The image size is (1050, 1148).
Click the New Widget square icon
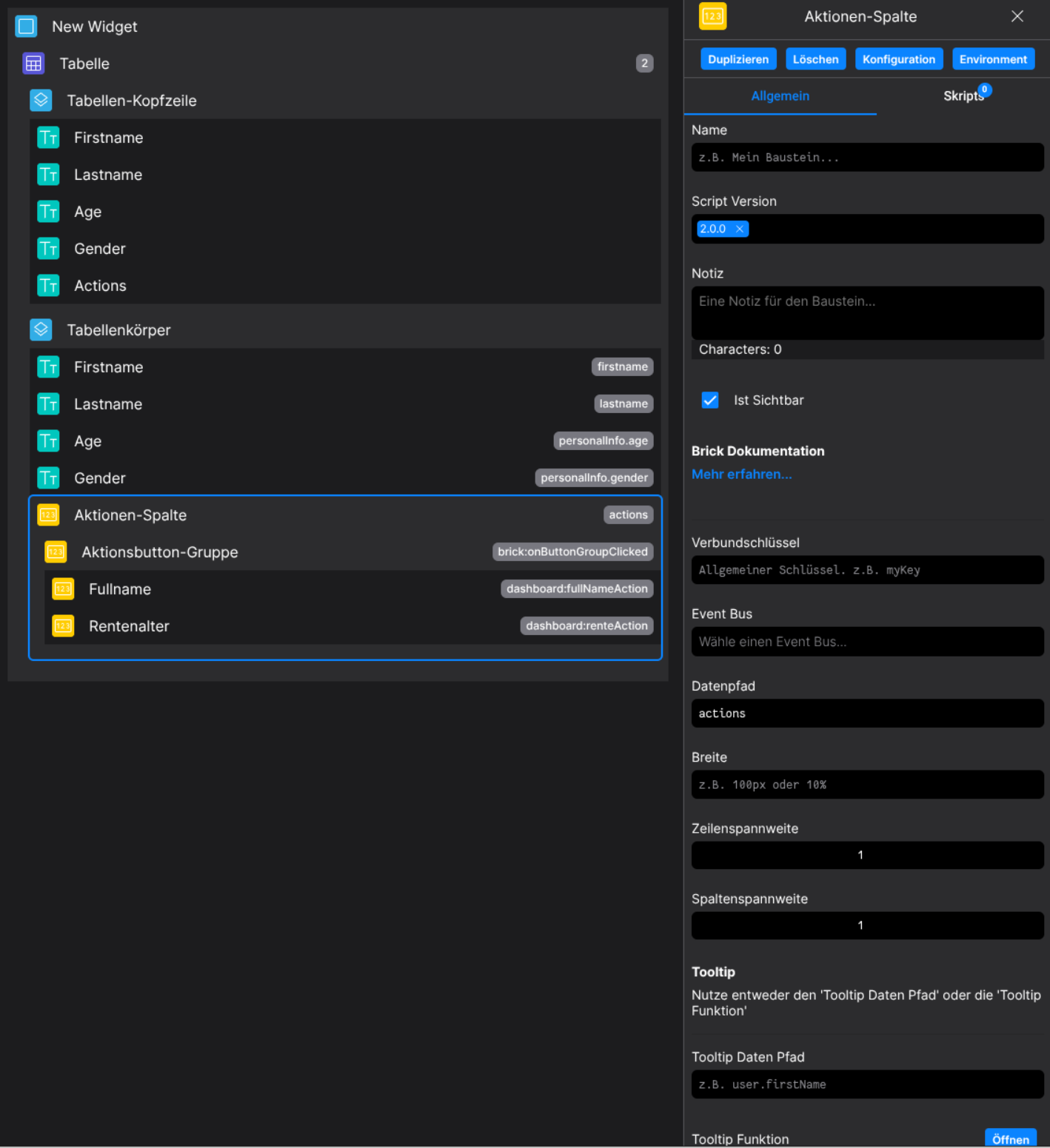(26, 27)
